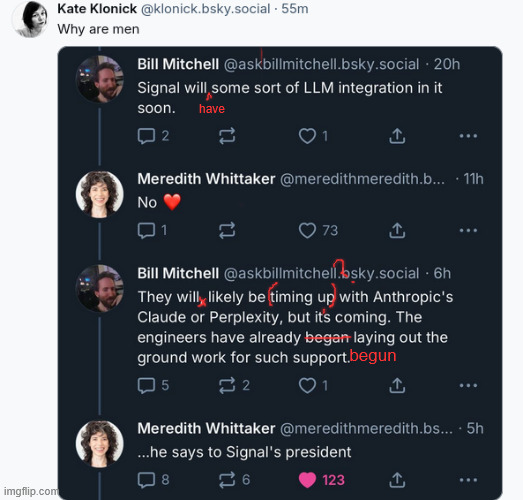Unlike Meredith's post with 123 likes
Viewport: 523px width, 500px height.
(x=322, y=480)
